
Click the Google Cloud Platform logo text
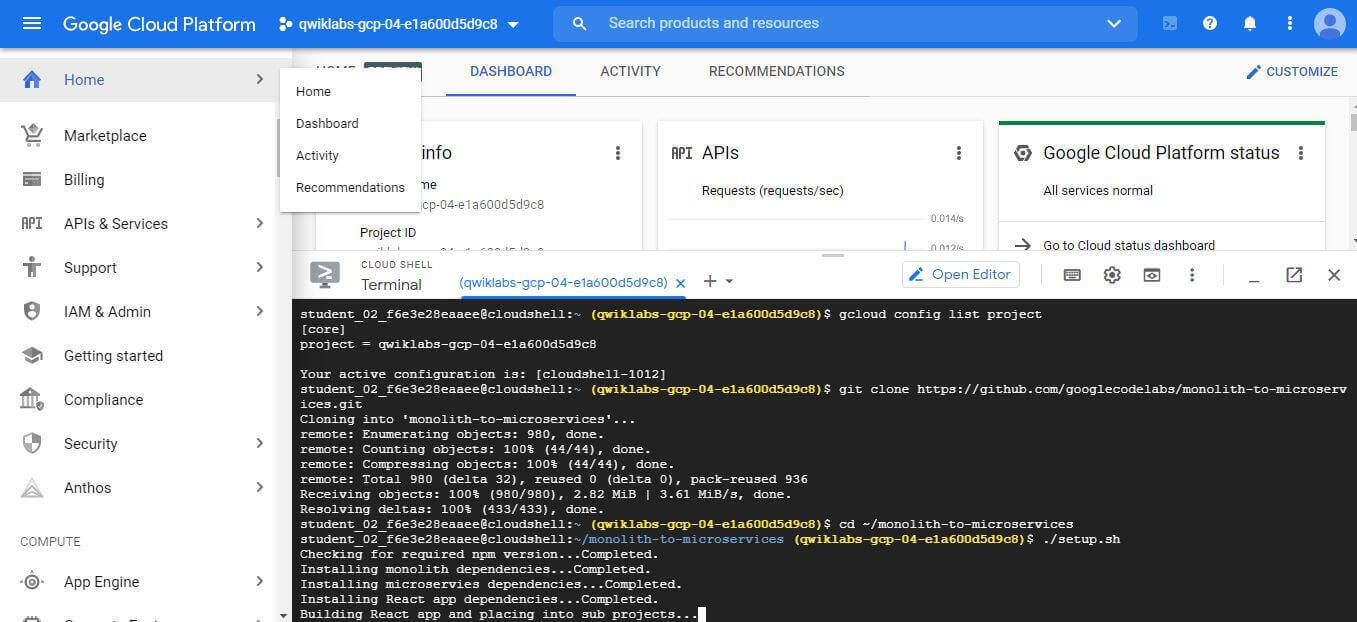[x=159, y=24]
